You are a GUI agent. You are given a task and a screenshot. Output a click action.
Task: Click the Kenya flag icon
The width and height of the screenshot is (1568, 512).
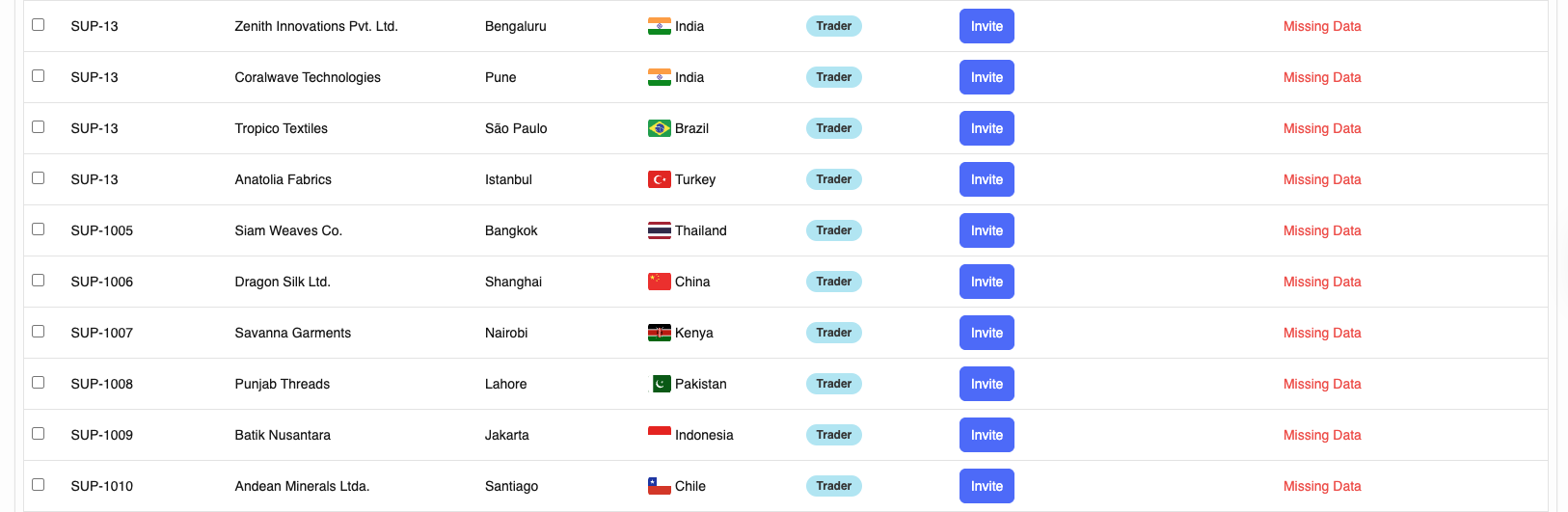pos(659,333)
